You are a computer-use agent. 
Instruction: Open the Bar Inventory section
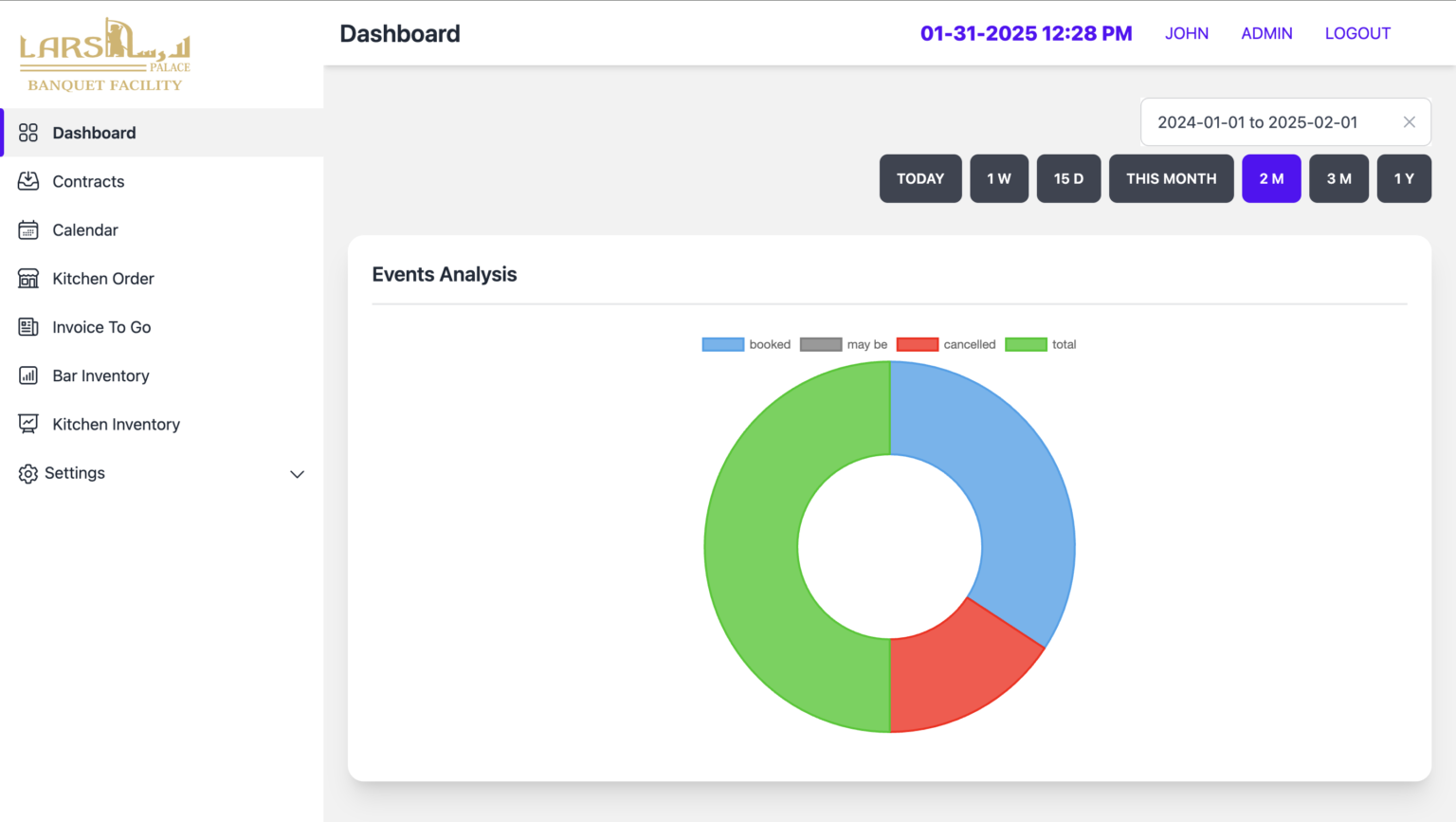pos(163,375)
